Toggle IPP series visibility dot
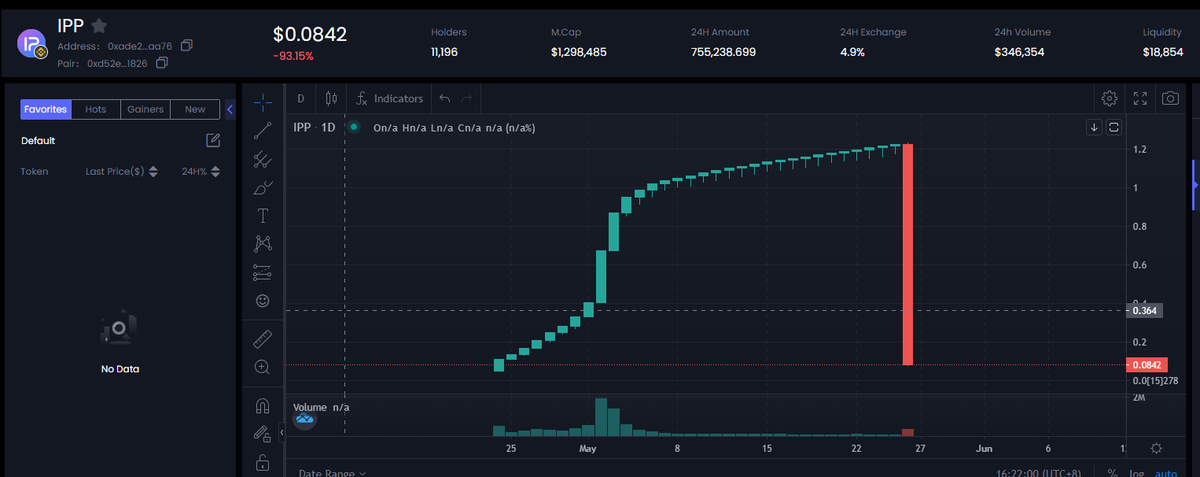The image size is (1200, 477). [x=354, y=127]
